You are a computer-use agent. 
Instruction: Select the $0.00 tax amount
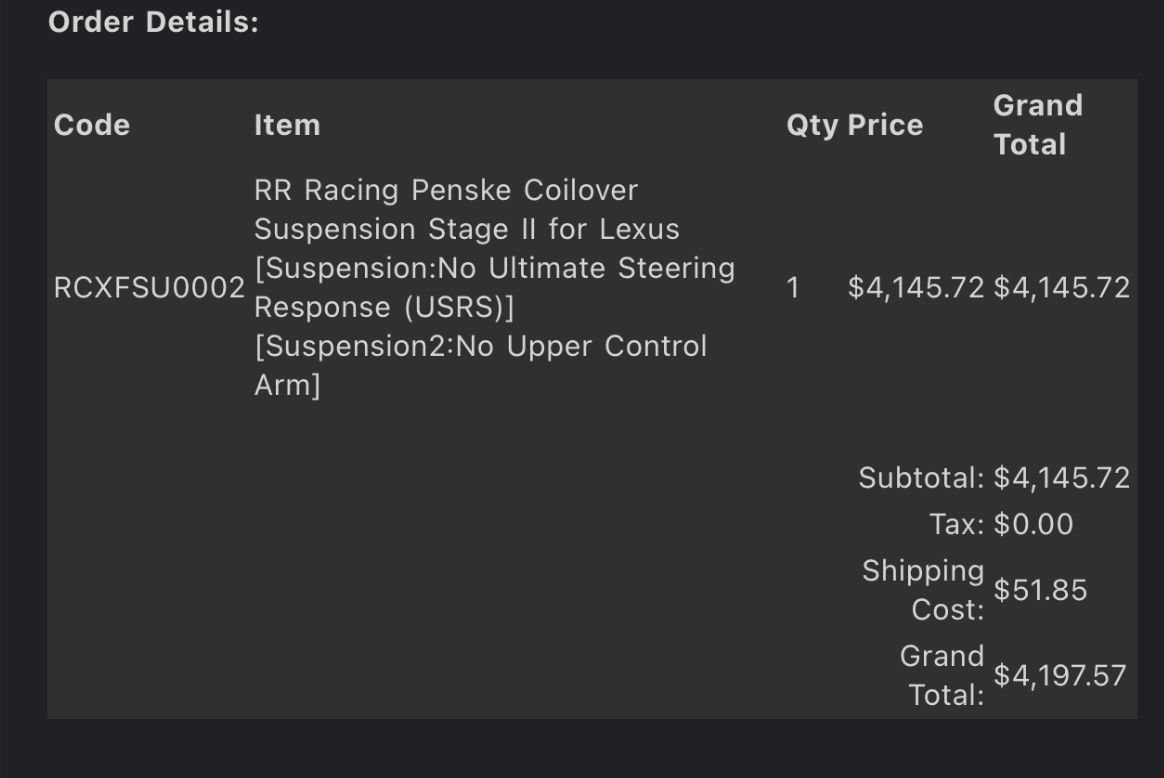[x=1033, y=524]
